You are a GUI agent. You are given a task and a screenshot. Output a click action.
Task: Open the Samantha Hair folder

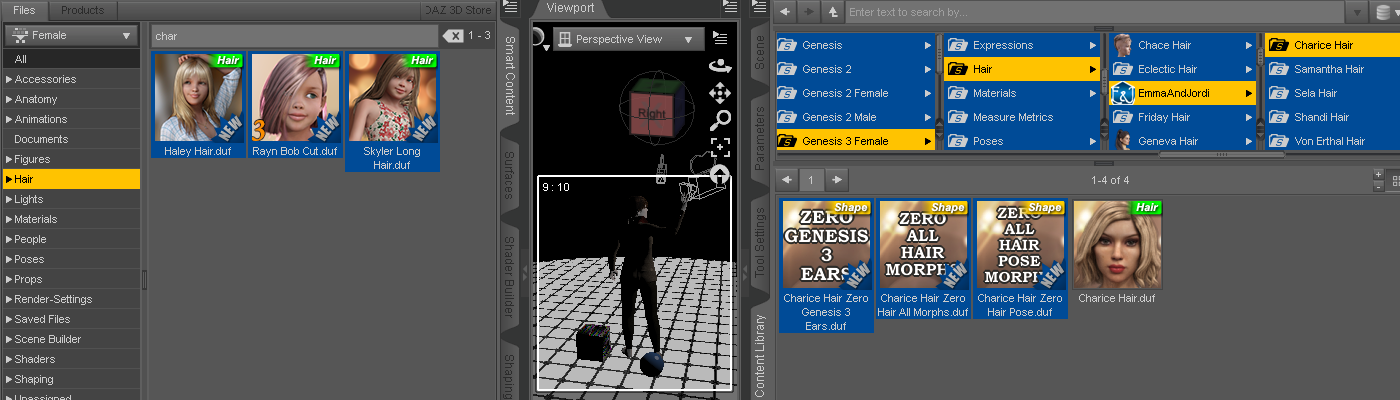[1331, 69]
